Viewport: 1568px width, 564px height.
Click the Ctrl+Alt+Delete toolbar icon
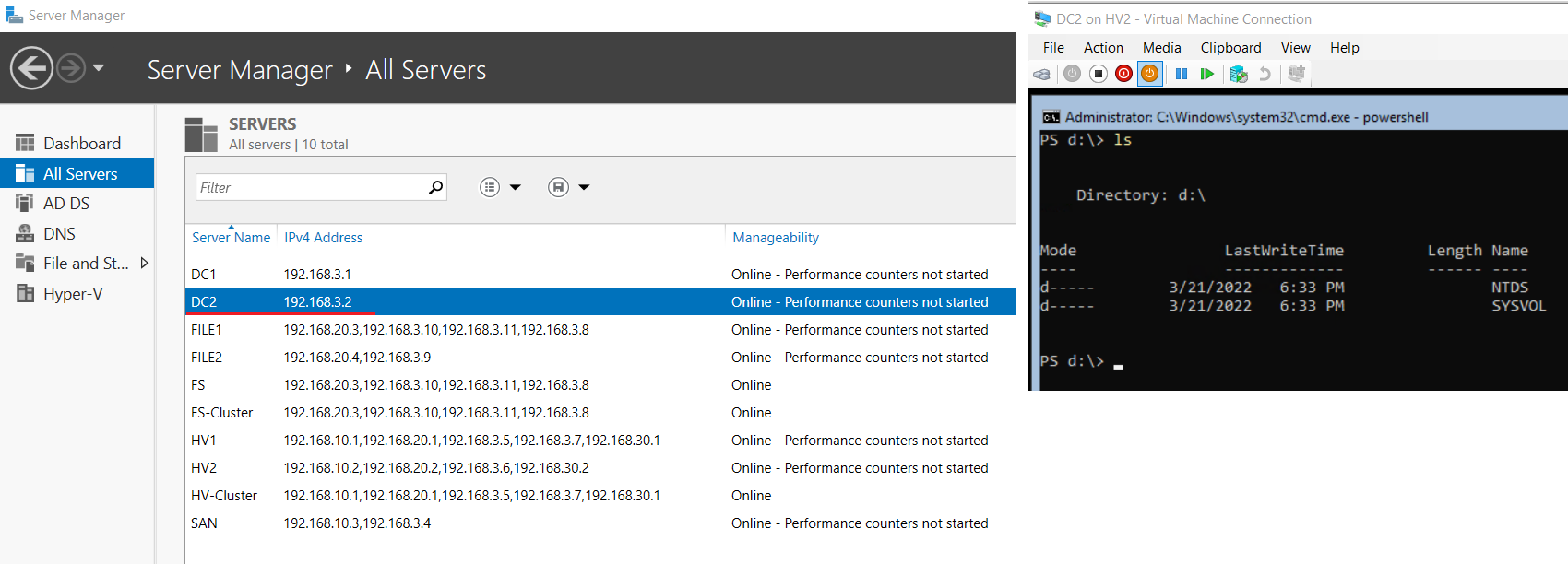click(1041, 75)
